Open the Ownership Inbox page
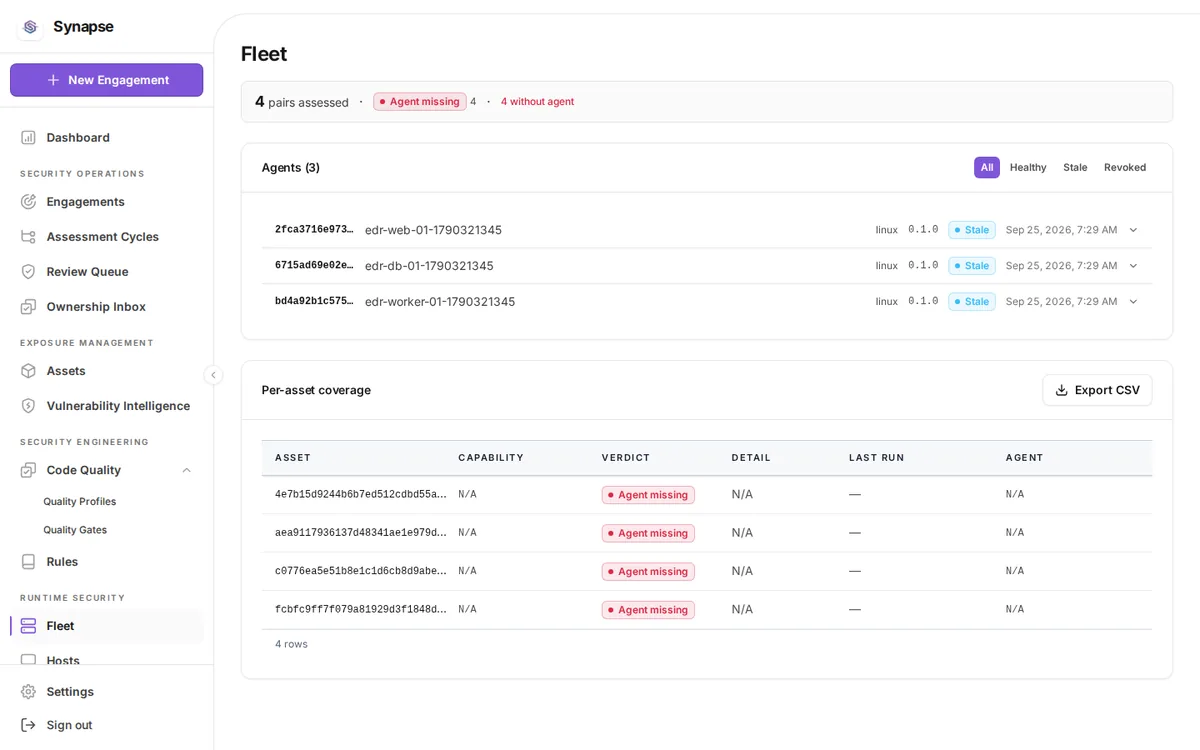The image size is (1200, 750). coord(106,306)
